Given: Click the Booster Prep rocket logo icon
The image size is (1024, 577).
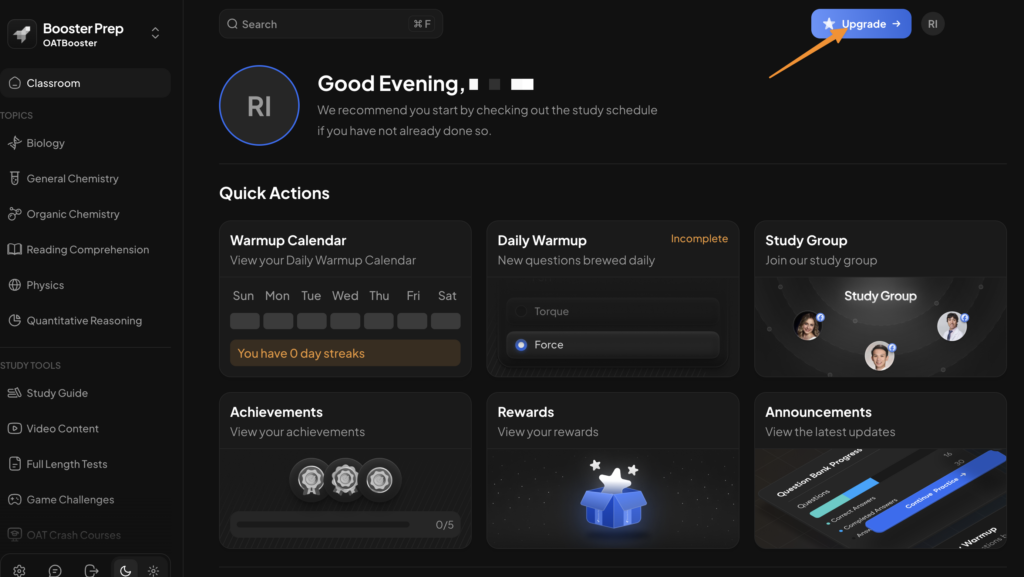Looking at the screenshot, I should [x=22, y=34].
